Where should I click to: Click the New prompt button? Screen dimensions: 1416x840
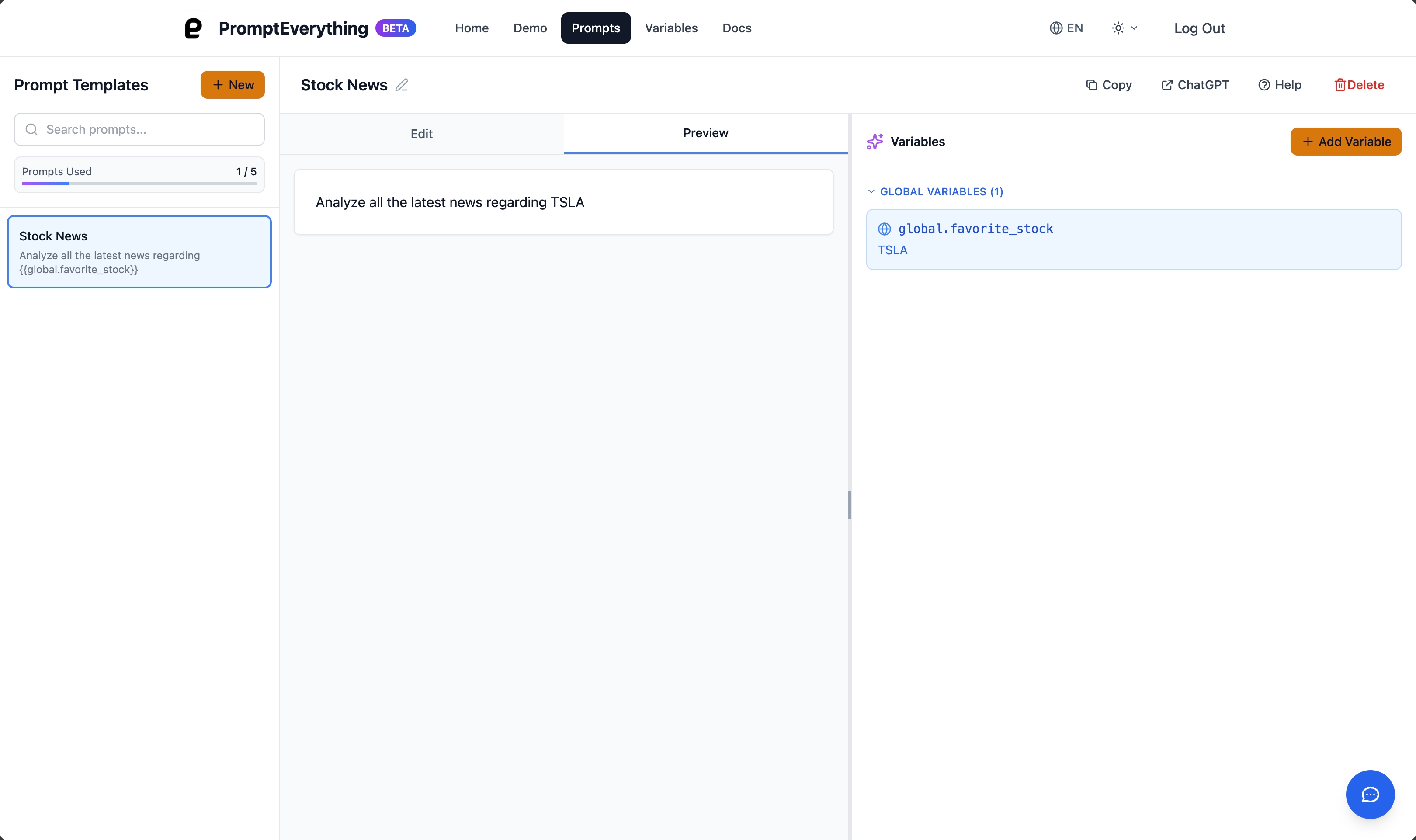[232, 85]
